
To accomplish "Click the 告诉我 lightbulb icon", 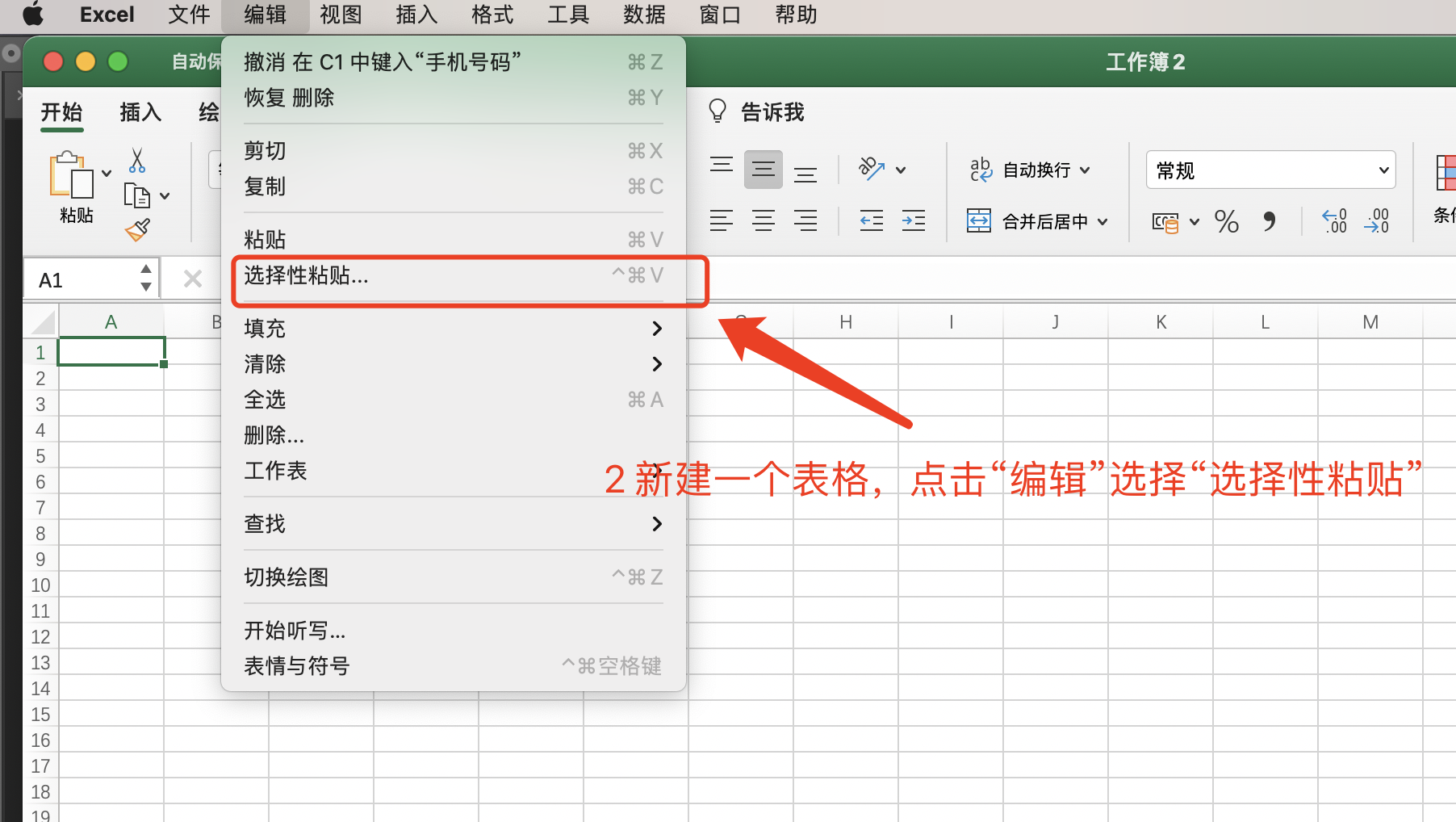I will point(717,111).
